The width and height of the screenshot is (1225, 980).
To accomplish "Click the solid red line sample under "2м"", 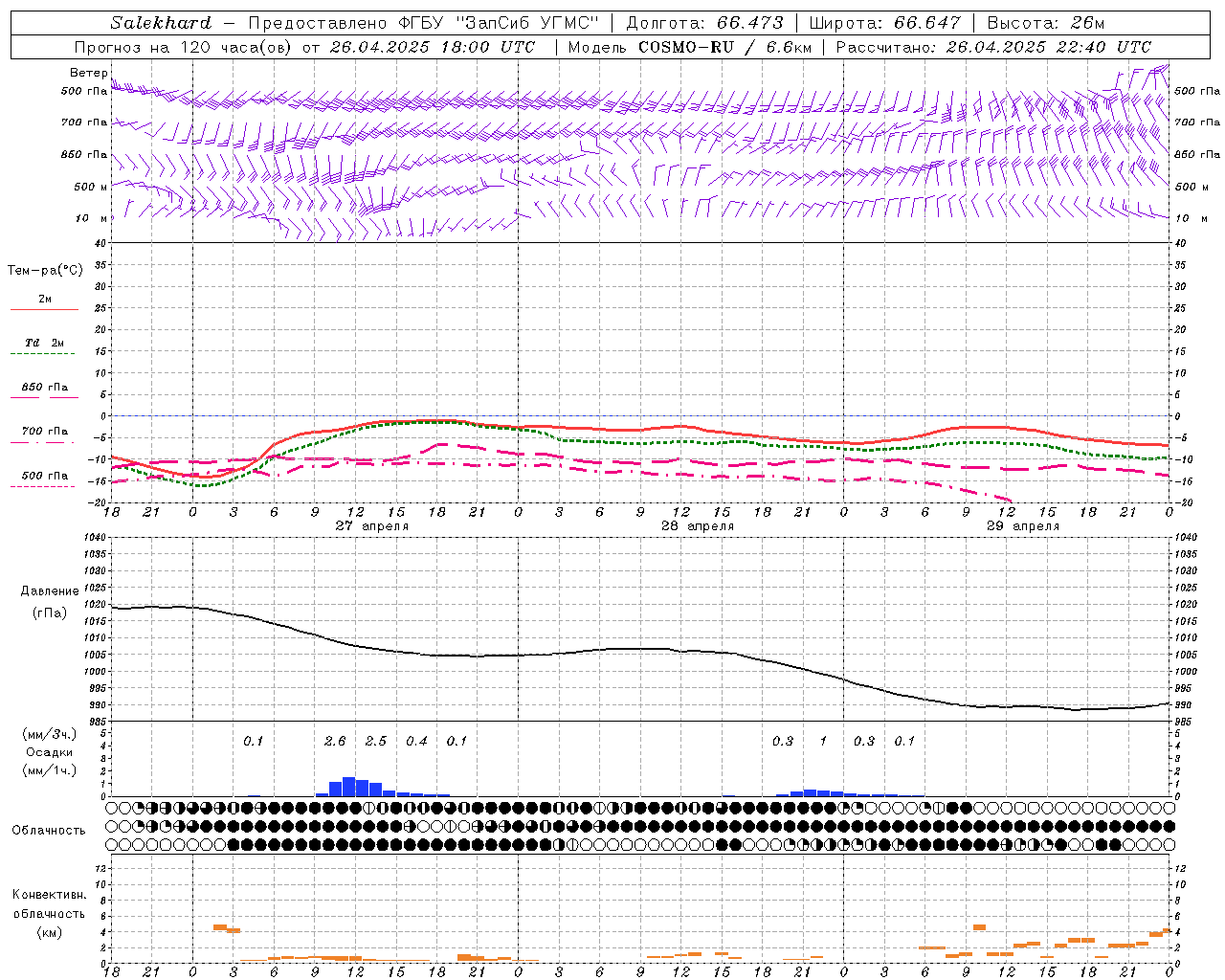I will (44, 309).
